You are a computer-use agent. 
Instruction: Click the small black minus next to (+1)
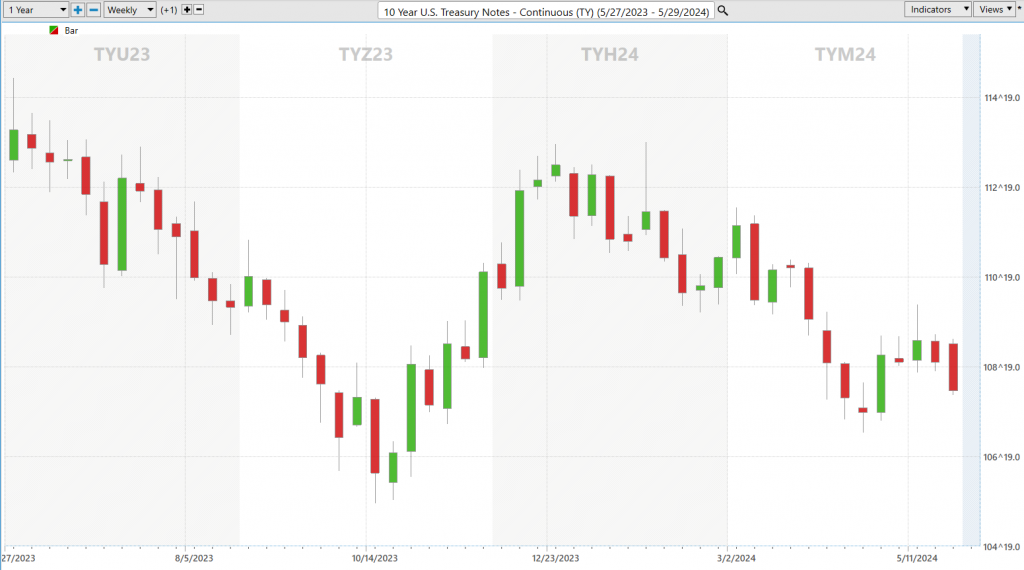(199, 10)
